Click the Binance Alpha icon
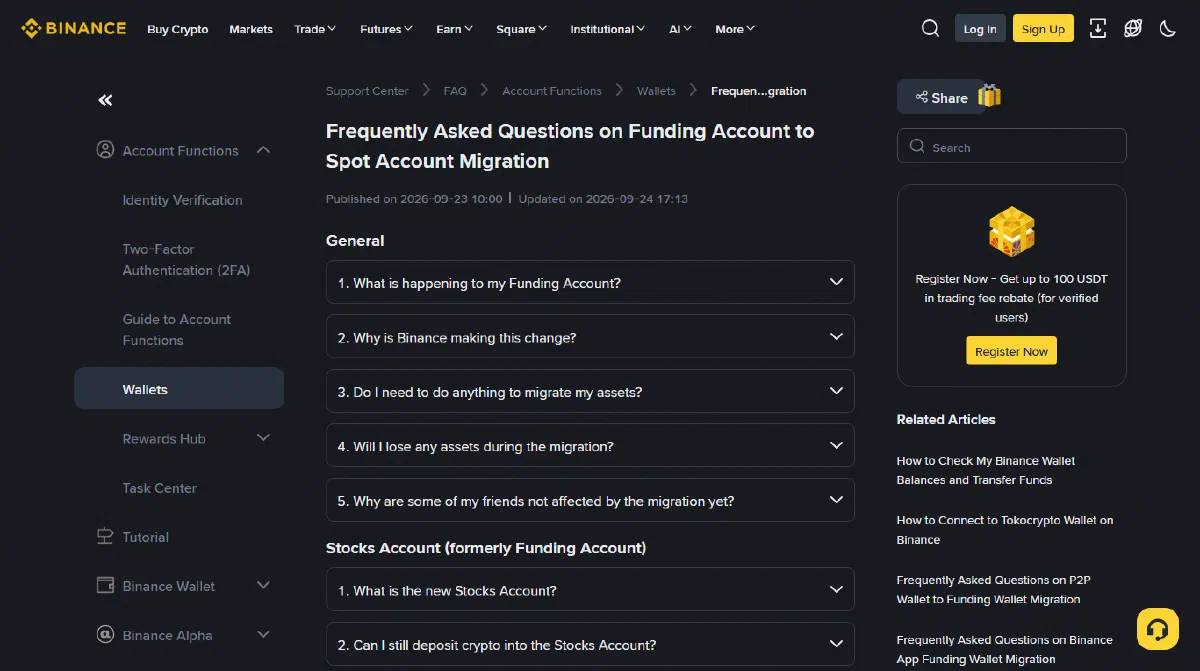The width and height of the screenshot is (1200, 671). [105, 635]
